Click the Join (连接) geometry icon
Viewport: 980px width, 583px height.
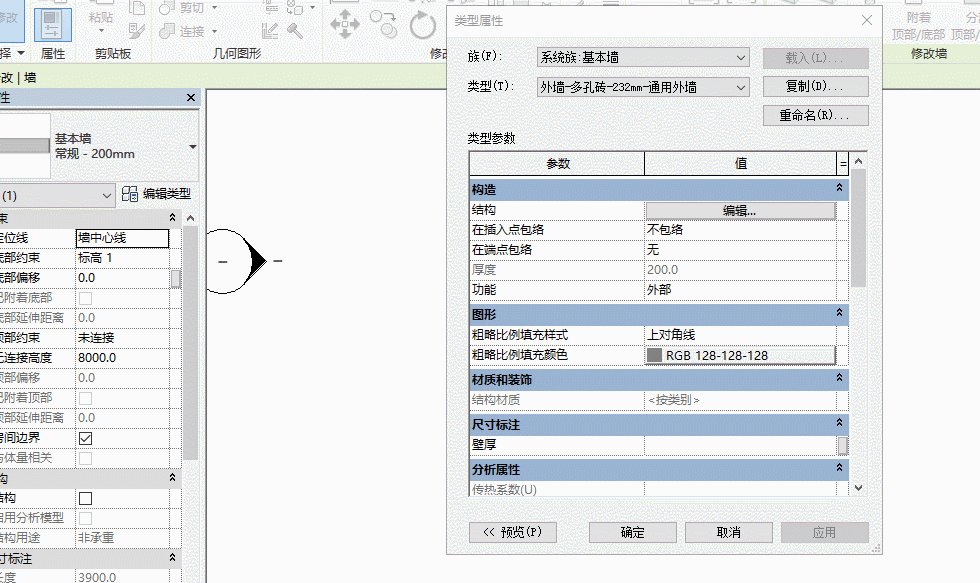tap(167, 31)
